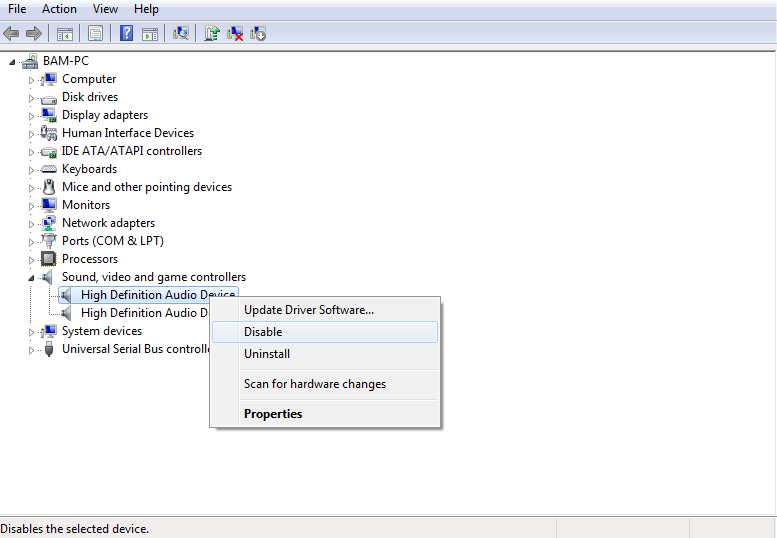Viewport: 777px width, 538px height.
Task: Select the BAM-PC computer icon
Action: [30, 61]
